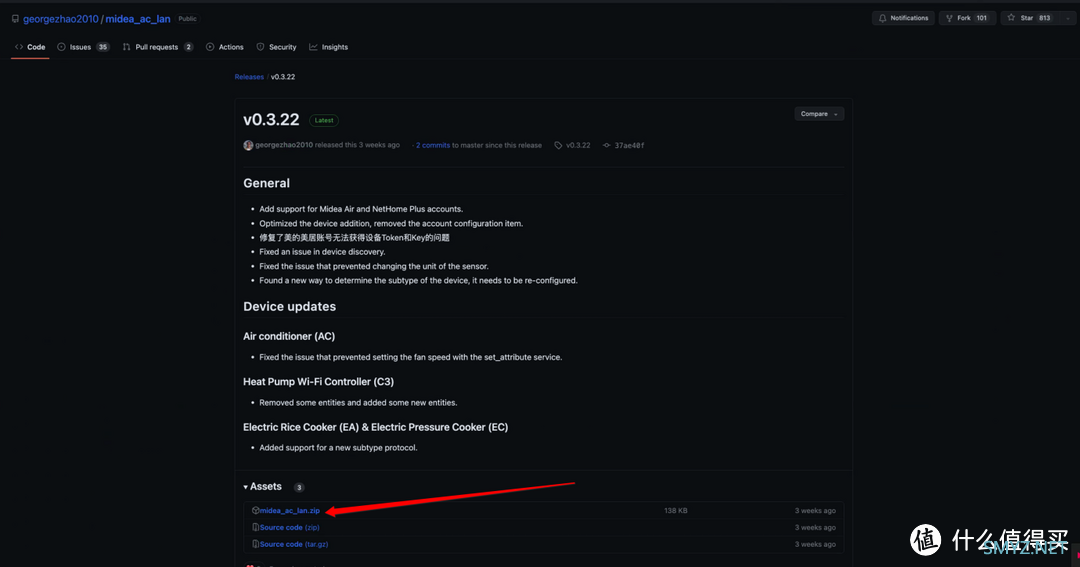Viewport: 1080px width, 567px height.
Task: Click the 138 KB file size text
Action: [x=676, y=511]
